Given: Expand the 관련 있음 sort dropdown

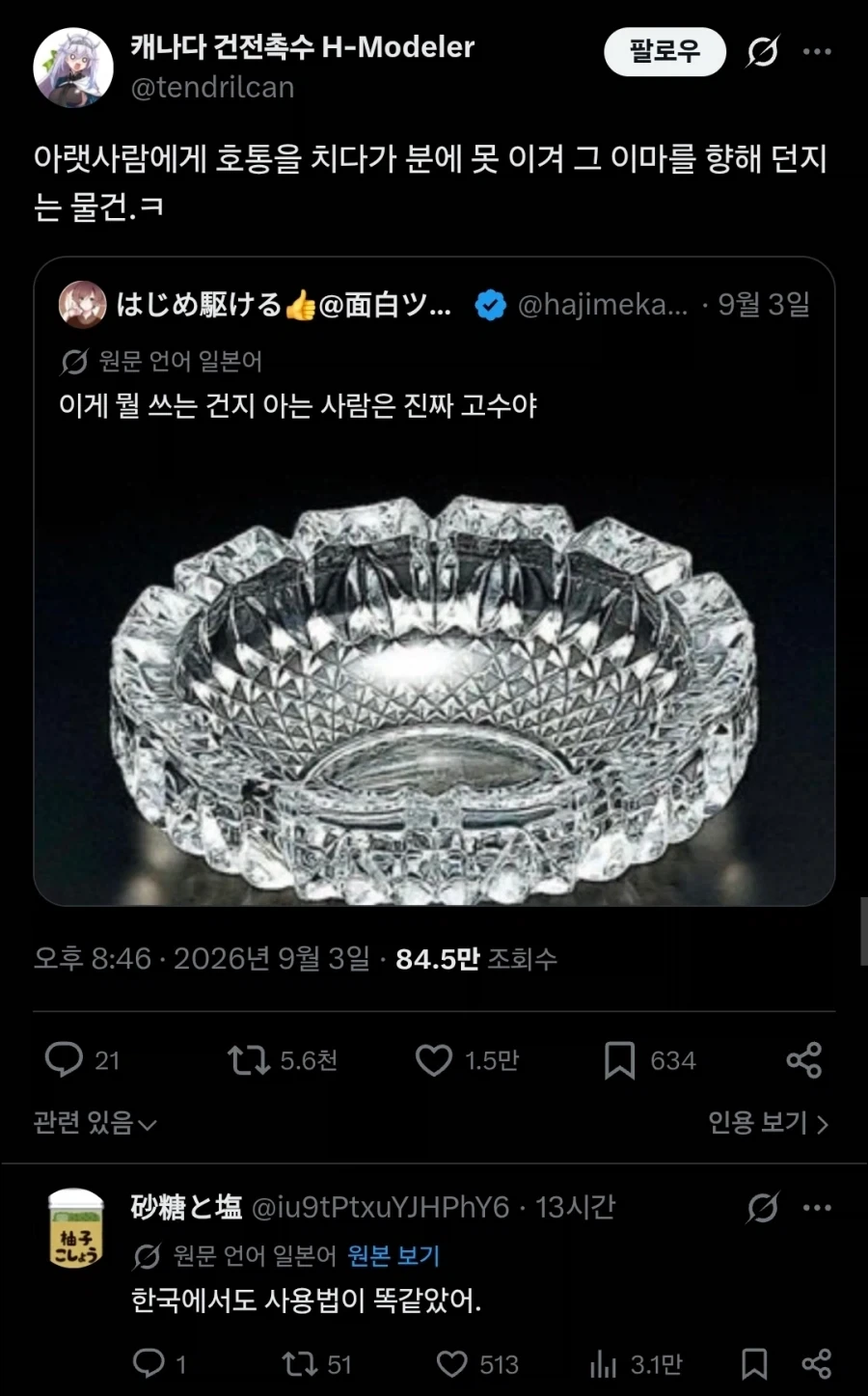Looking at the screenshot, I should coord(95,1123).
